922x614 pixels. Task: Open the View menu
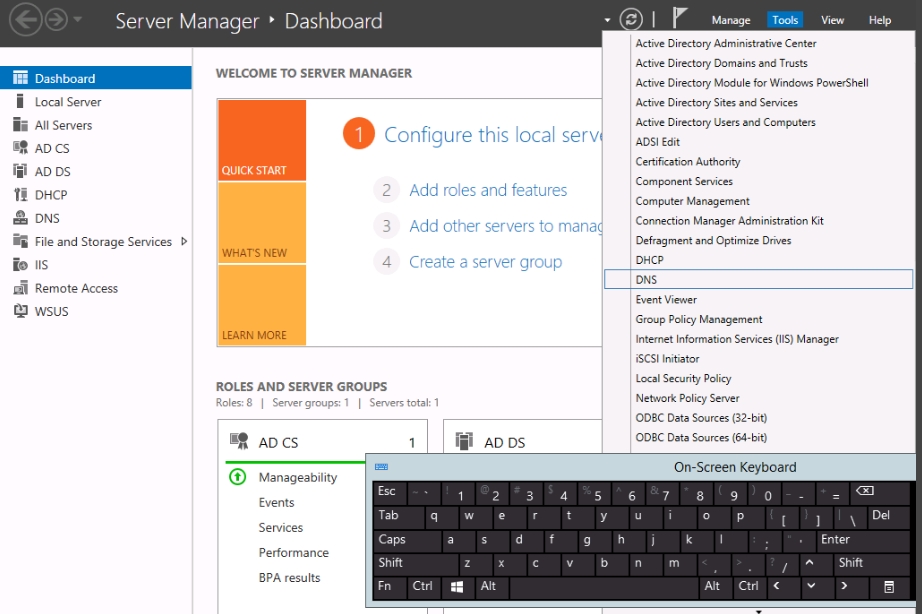click(832, 20)
